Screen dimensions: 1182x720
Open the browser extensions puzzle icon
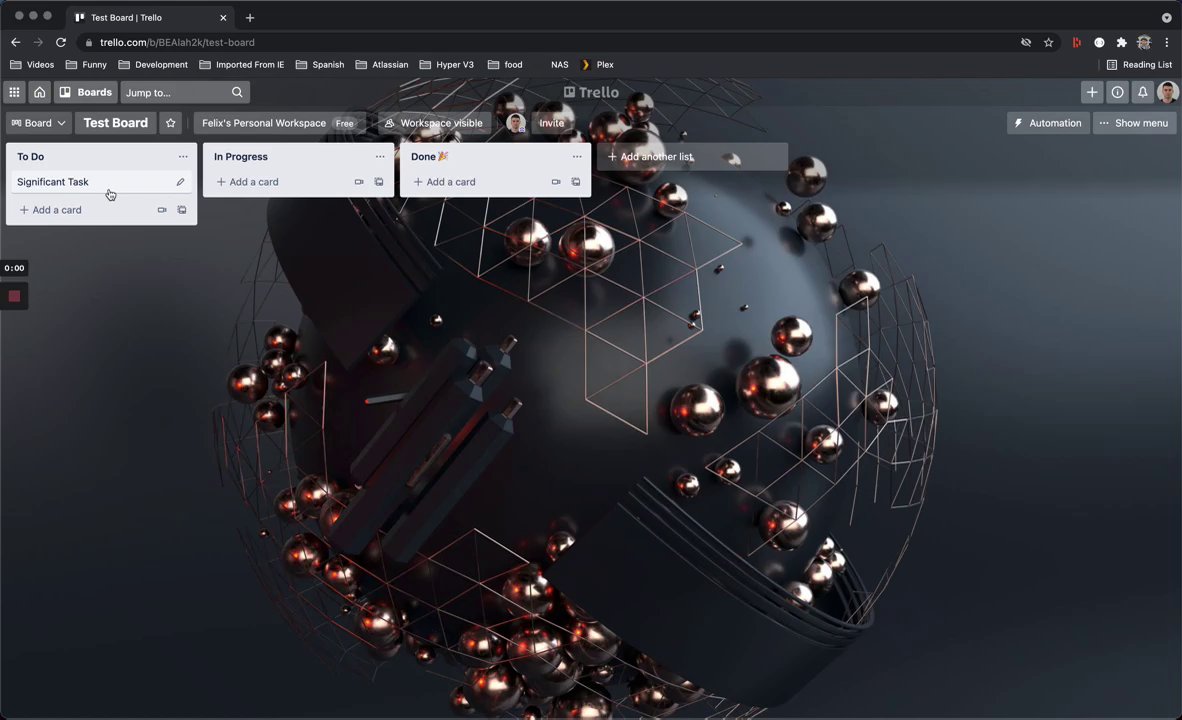1122,42
